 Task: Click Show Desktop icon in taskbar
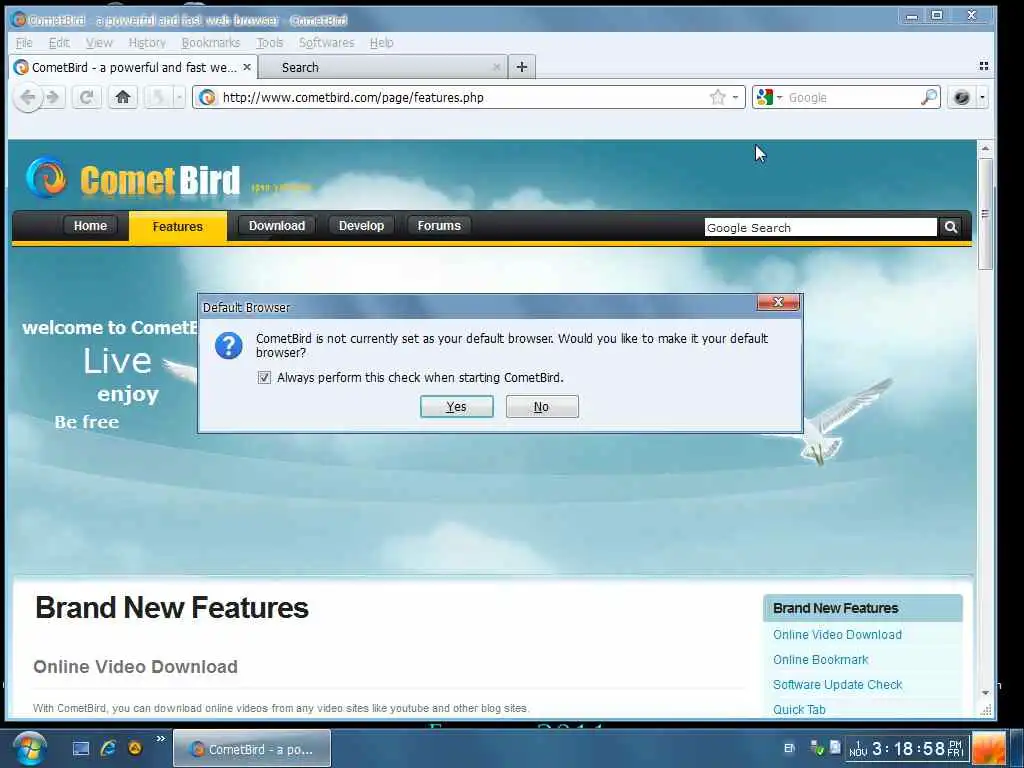pos(81,748)
